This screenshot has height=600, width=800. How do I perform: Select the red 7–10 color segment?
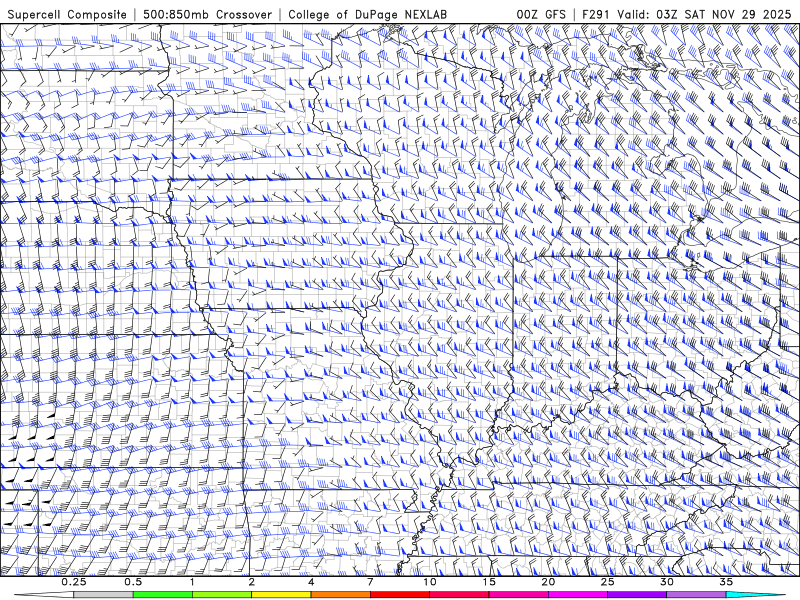[x=400, y=595]
